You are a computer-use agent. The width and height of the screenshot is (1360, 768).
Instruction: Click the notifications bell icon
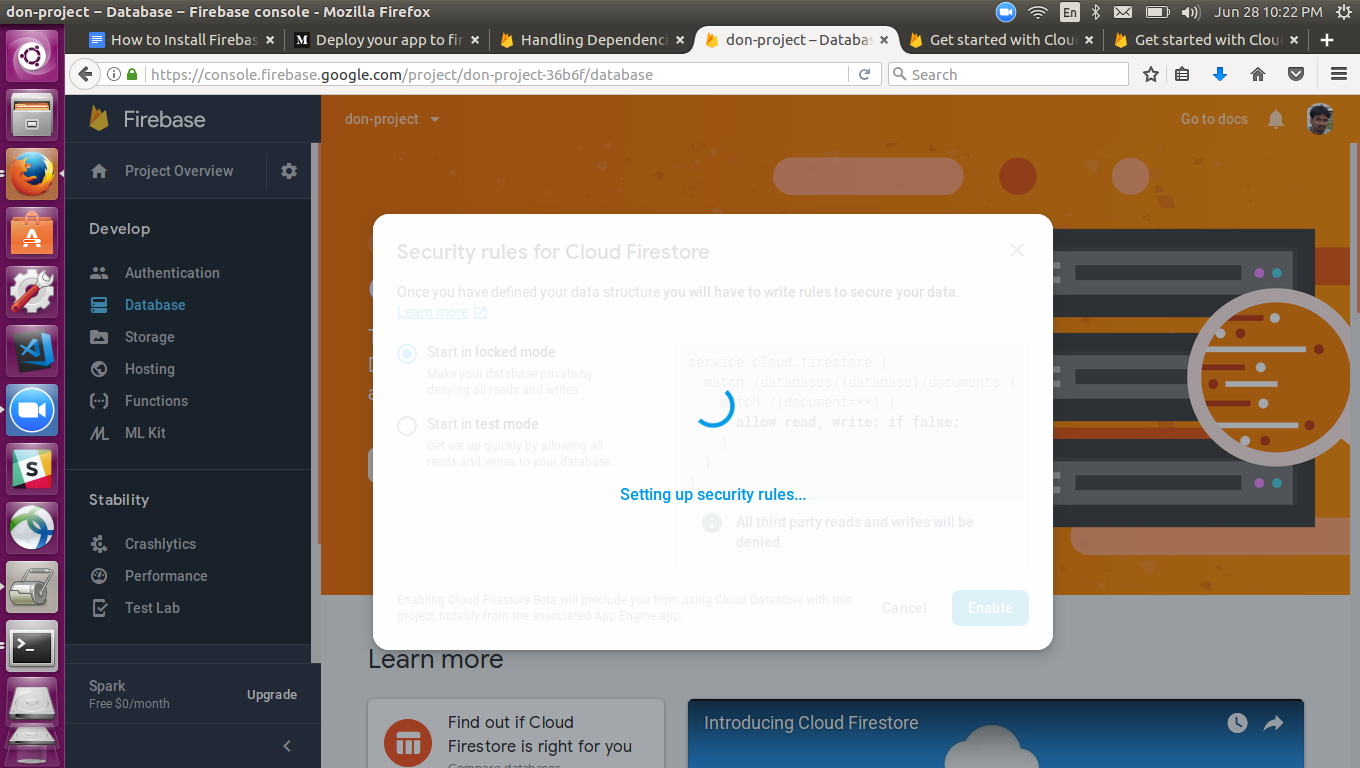click(x=1276, y=119)
